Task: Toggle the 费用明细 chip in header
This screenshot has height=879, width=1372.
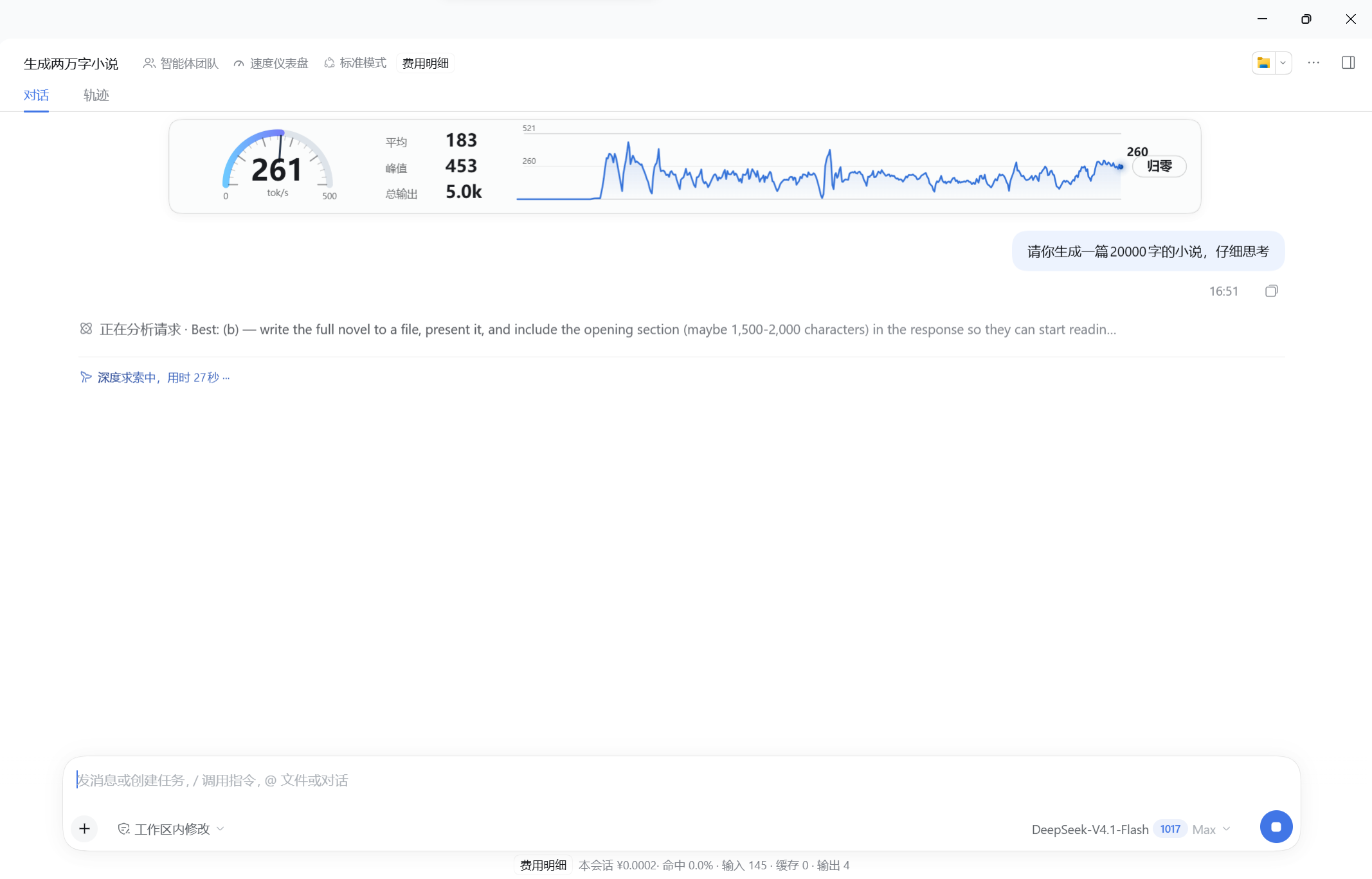Action: (426, 63)
